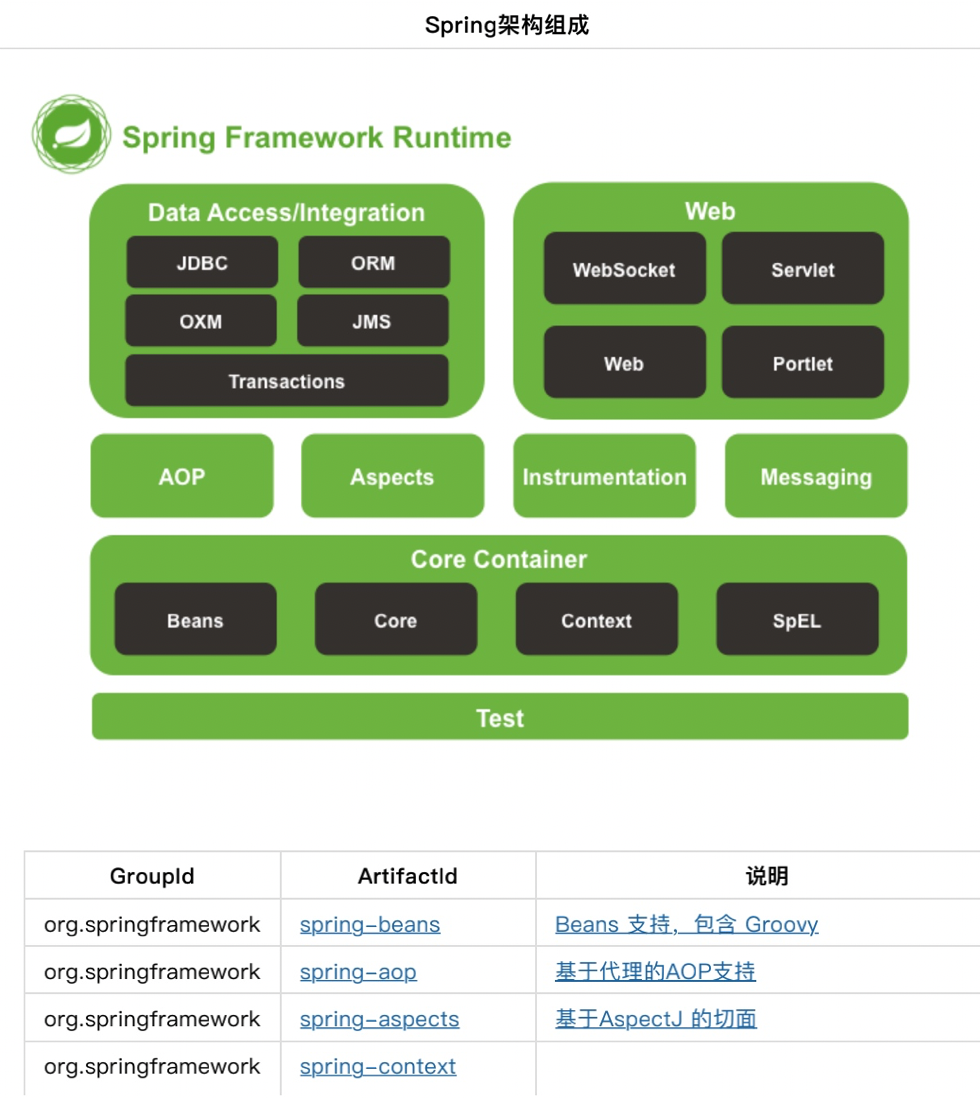Click org.springframework in the spring-context row
This screenshot has height=1098, width=980.
pos(152,1066)
